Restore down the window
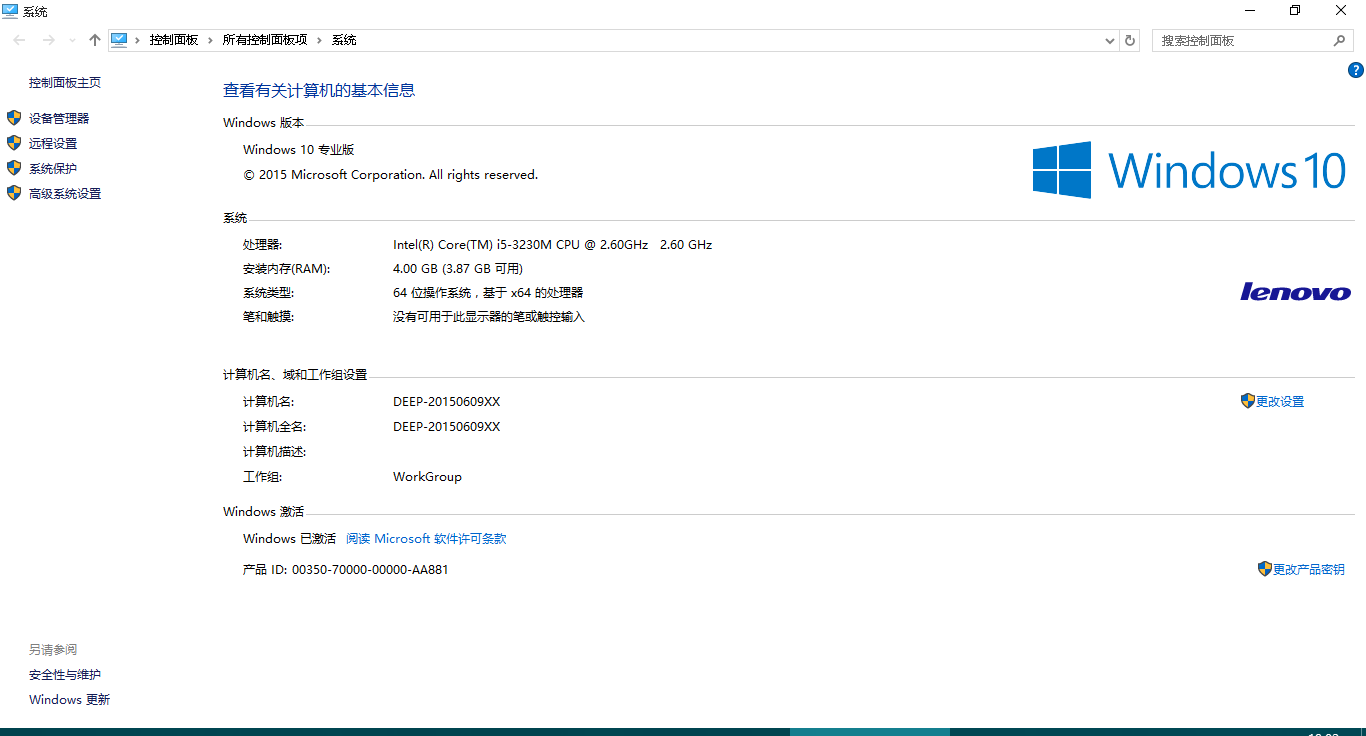This screenshot has height=736, width=1366. pos(1295,10)
